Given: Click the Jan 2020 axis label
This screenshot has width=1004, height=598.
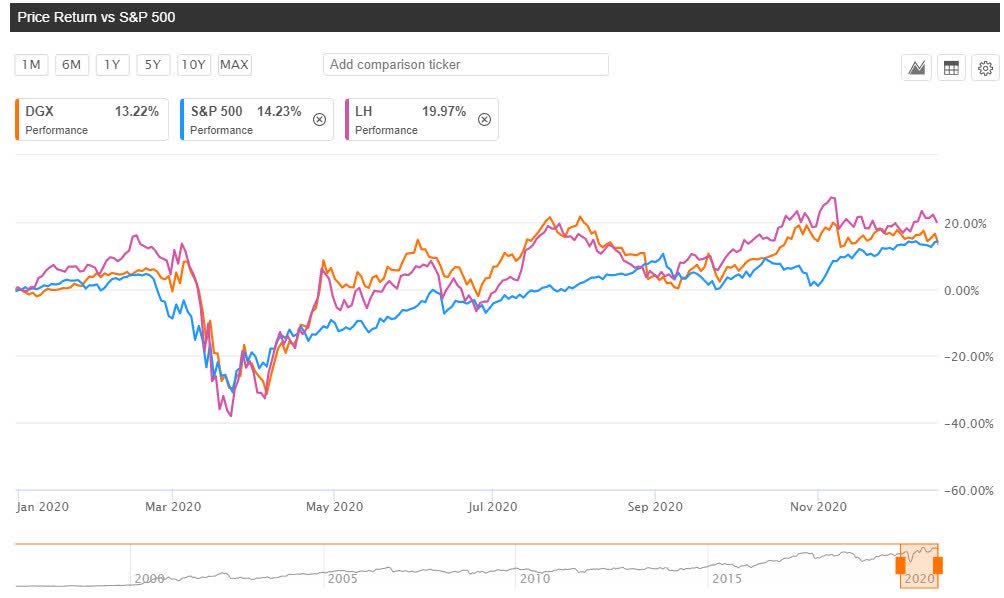Looking at the screenshot, I should [43, 507].
